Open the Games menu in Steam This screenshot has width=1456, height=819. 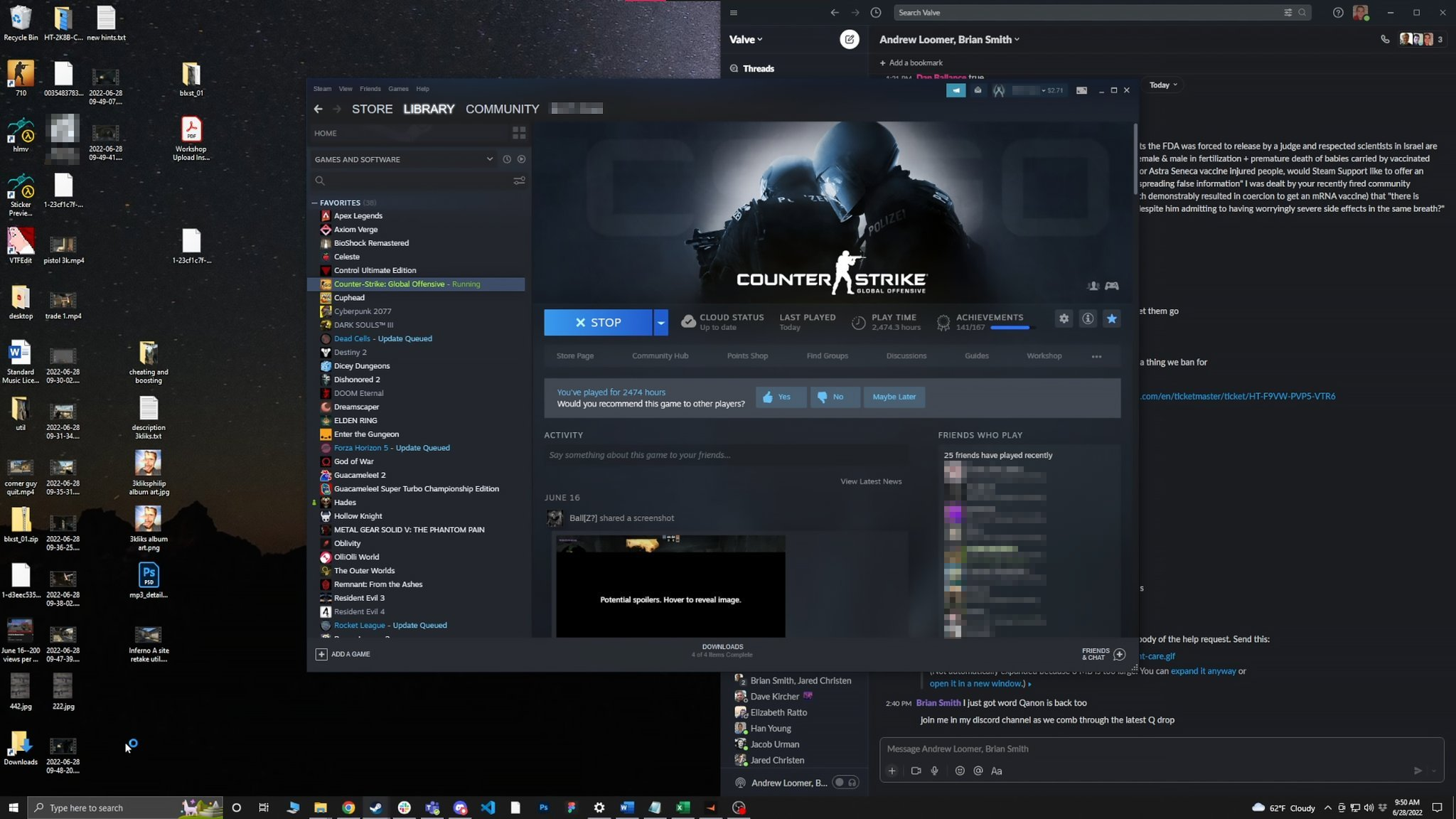(398, 89)
